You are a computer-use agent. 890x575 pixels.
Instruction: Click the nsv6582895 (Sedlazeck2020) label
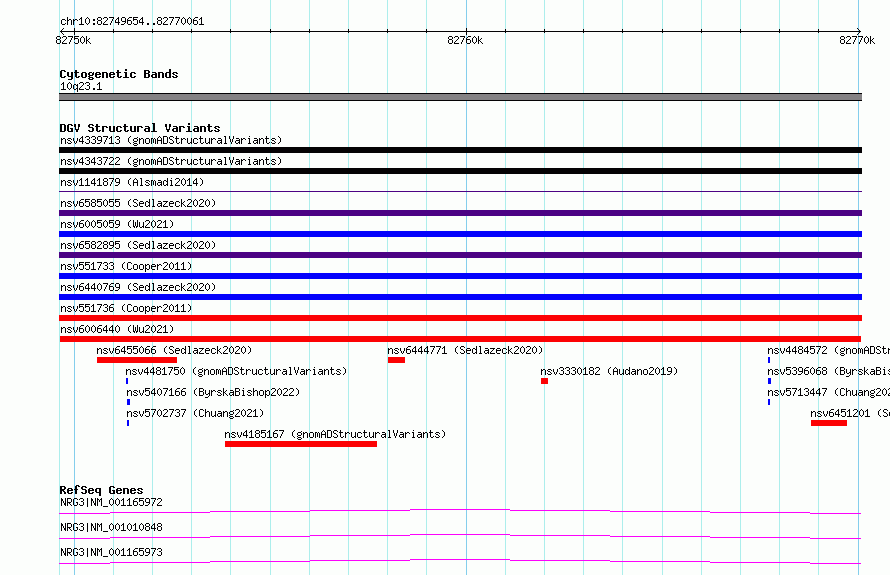(138, 245)
